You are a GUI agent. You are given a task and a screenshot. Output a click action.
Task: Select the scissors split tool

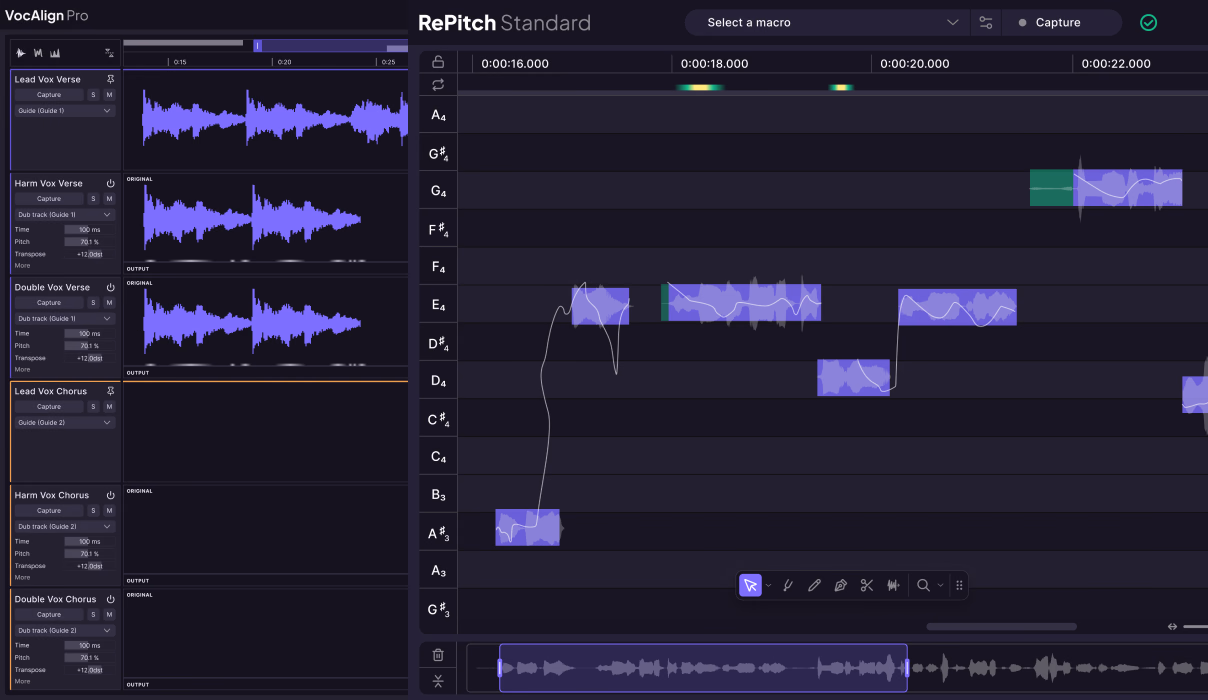[x=867, y=586]
